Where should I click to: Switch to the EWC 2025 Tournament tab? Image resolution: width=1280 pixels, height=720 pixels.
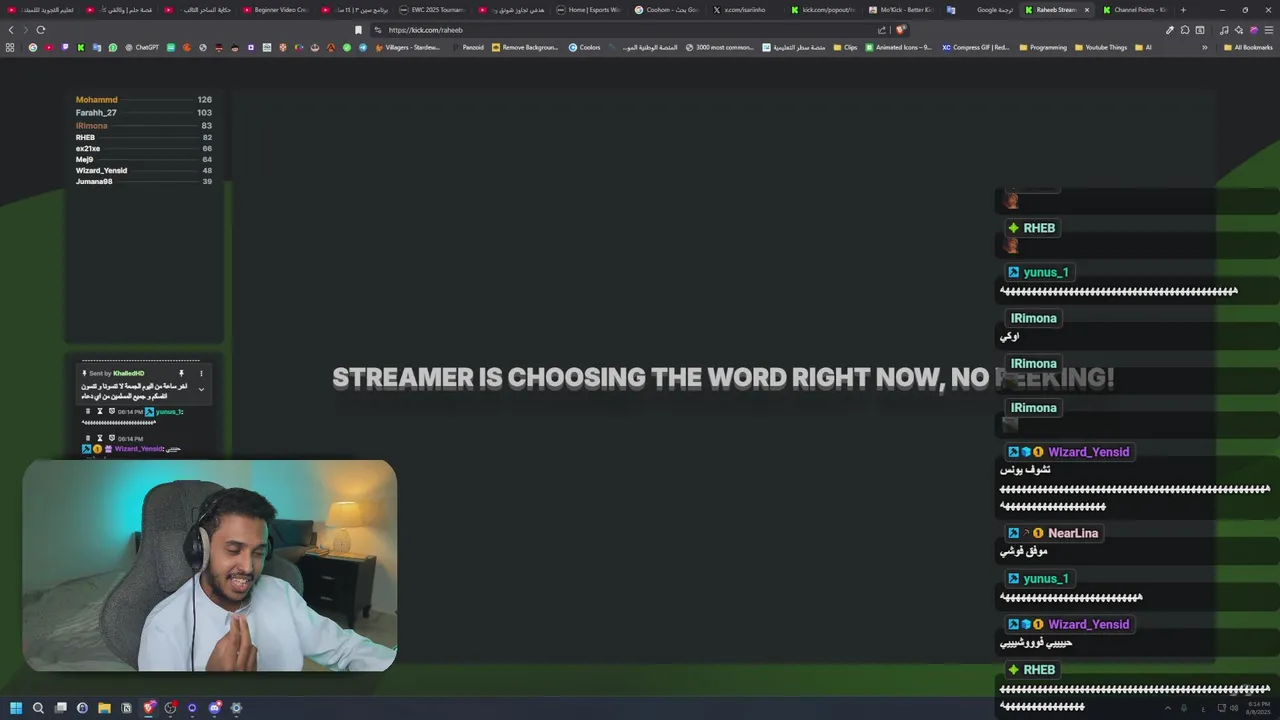432,10
